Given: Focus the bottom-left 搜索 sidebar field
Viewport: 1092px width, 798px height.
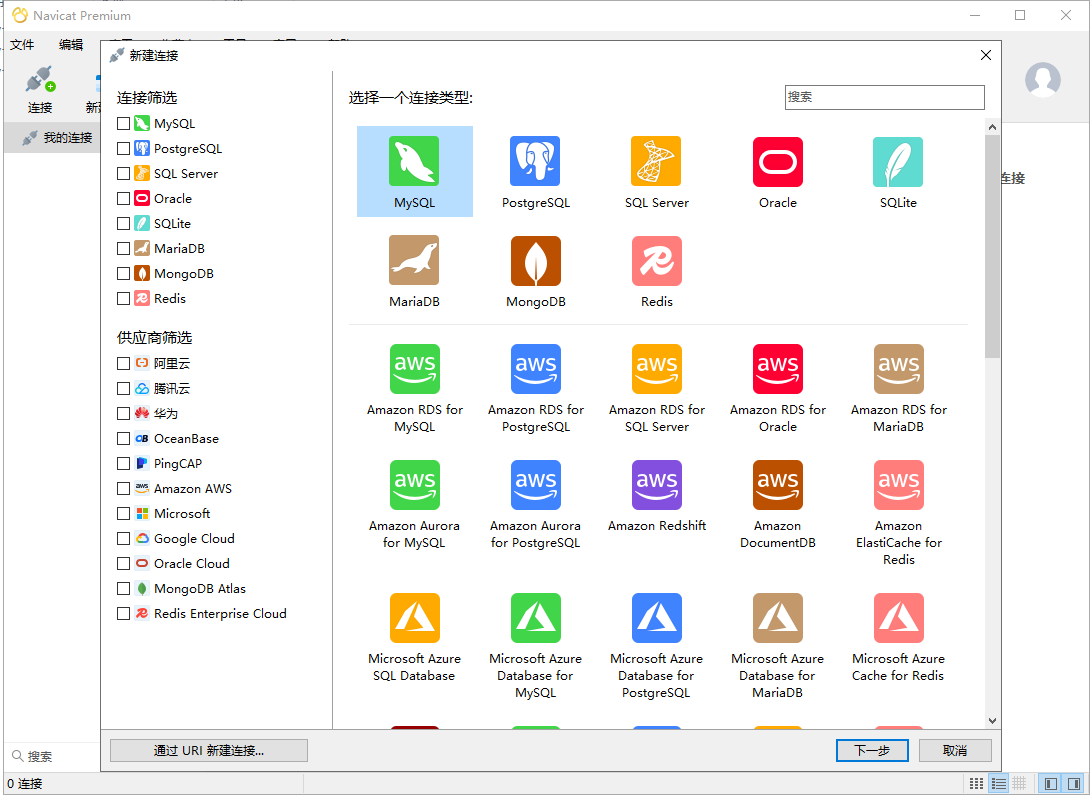Looking at the screenshot, I should click(52, 756).
